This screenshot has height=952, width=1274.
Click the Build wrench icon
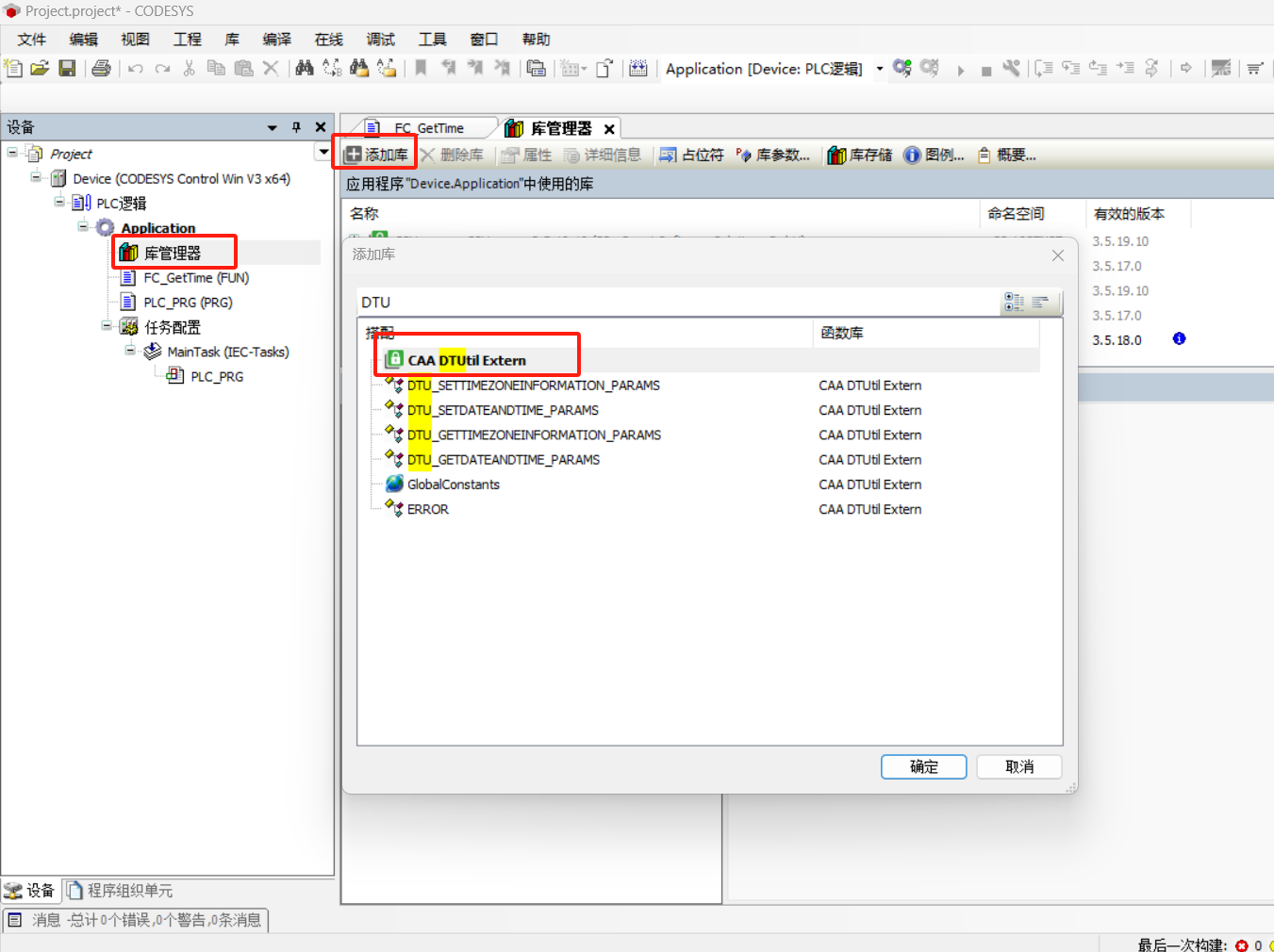pos(1011,68)
